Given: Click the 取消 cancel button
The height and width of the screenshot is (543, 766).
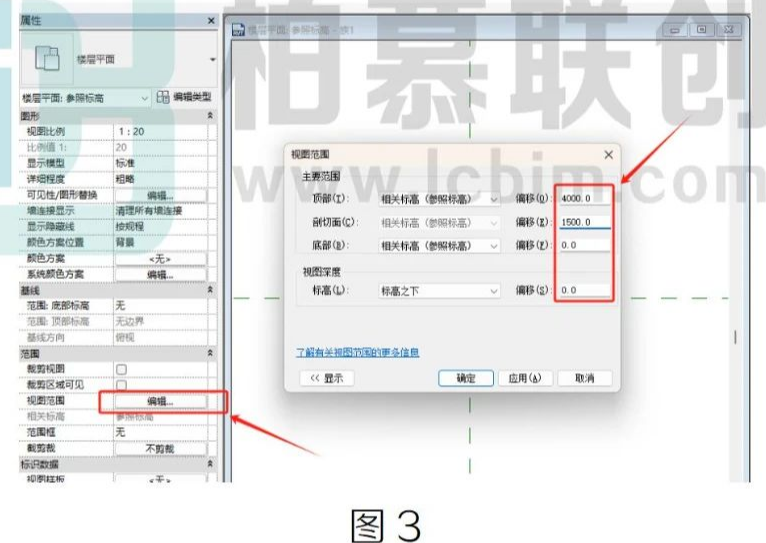Looking at the screenshot, I should coord(584,378).
